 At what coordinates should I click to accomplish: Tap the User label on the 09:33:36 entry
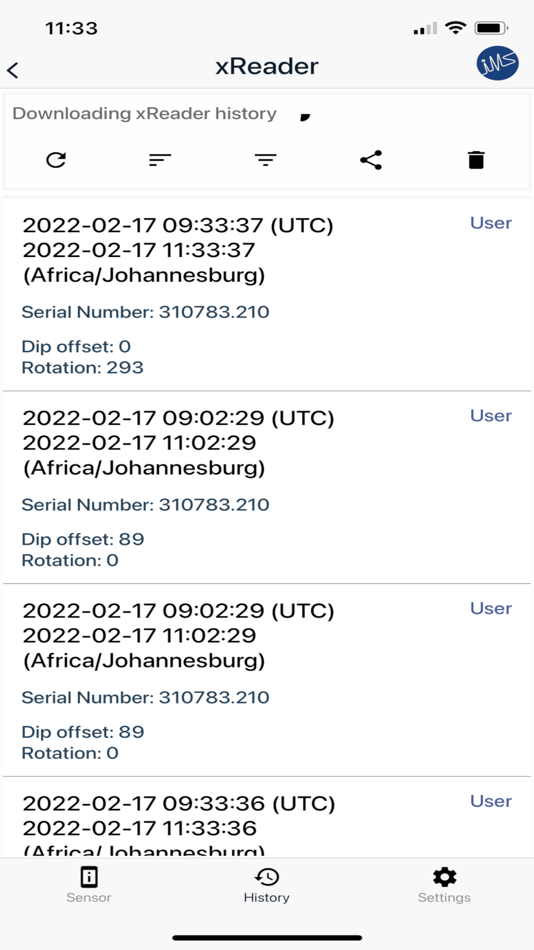point(491,801)
